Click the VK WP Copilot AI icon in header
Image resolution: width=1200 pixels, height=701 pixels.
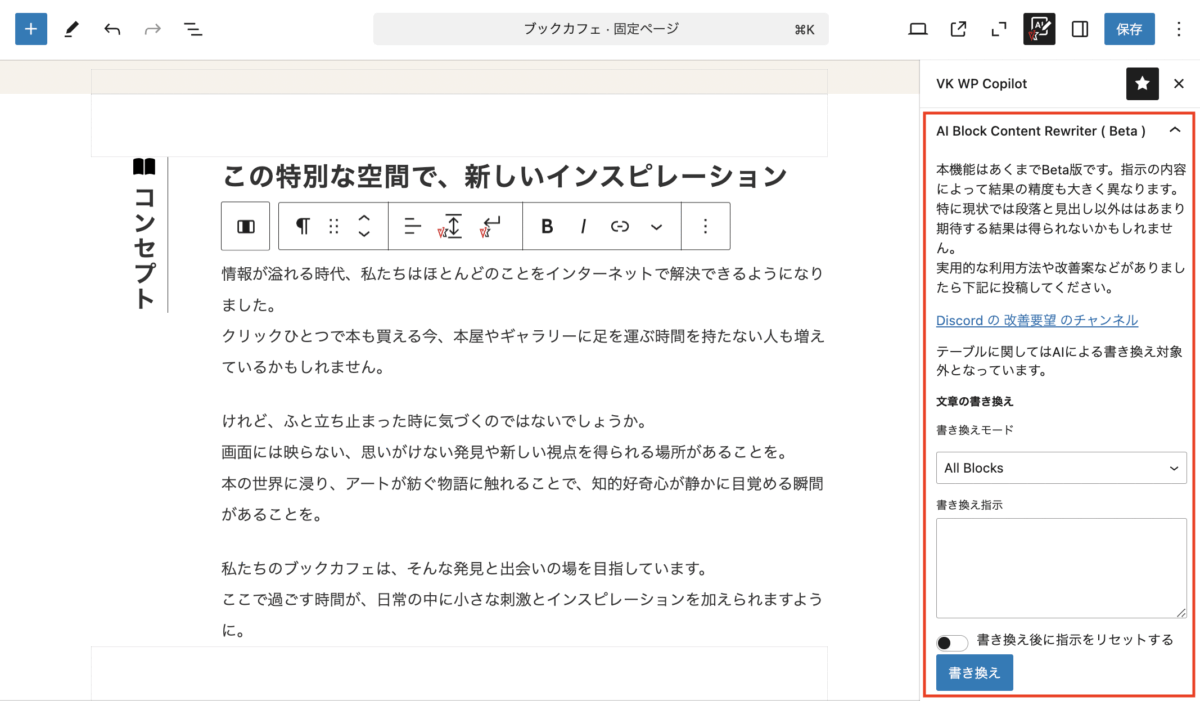tap(1038, 29)
